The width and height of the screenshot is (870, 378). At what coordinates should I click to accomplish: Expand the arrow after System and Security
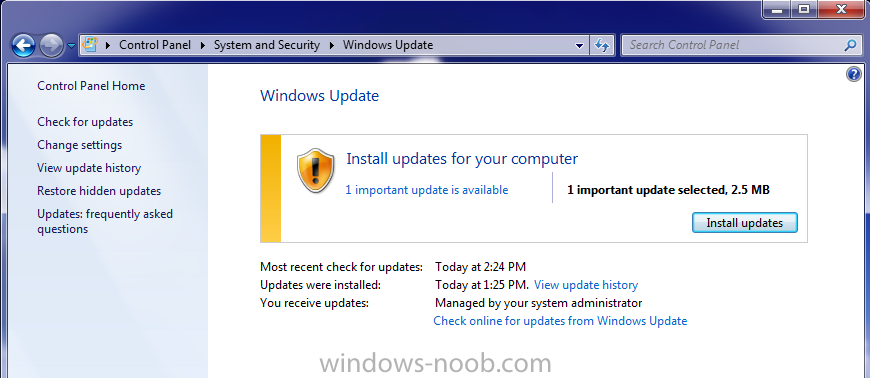[x=332, y=45]
